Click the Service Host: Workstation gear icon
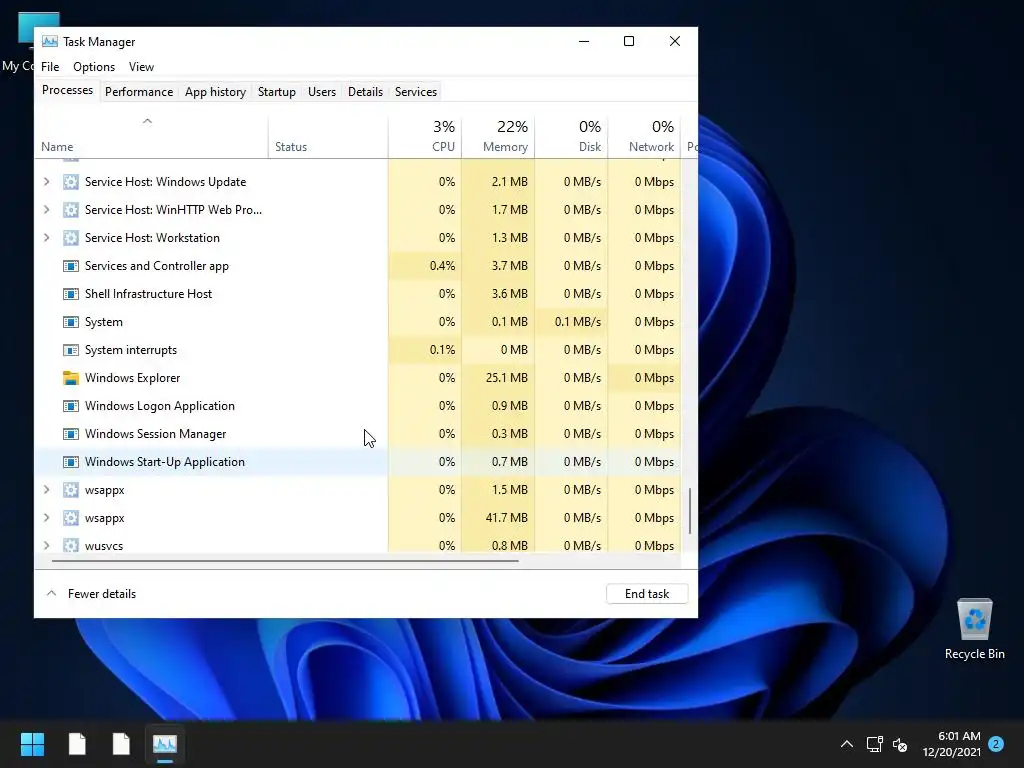Screen dimensions: 1024x768 [71, 238]
